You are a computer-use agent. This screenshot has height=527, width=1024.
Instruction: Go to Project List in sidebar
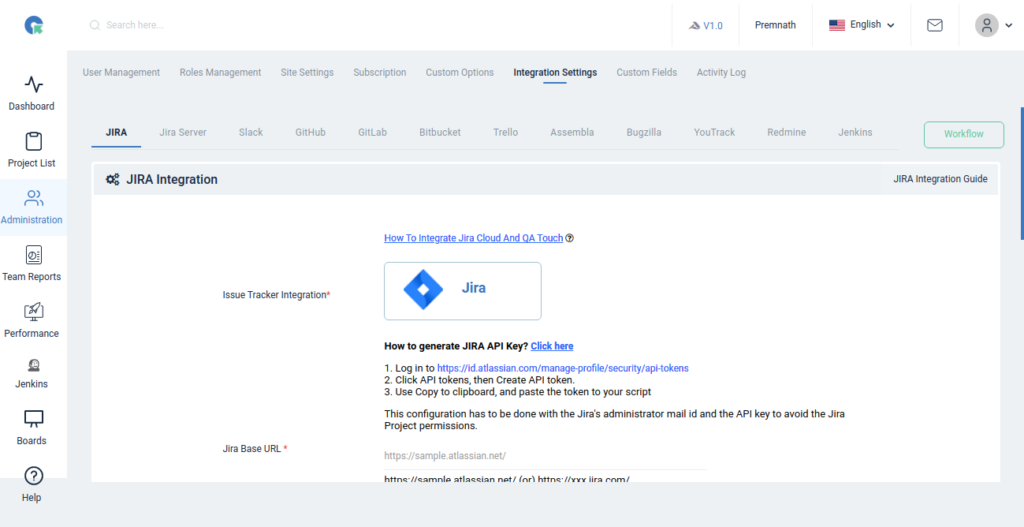coord(33,142)
